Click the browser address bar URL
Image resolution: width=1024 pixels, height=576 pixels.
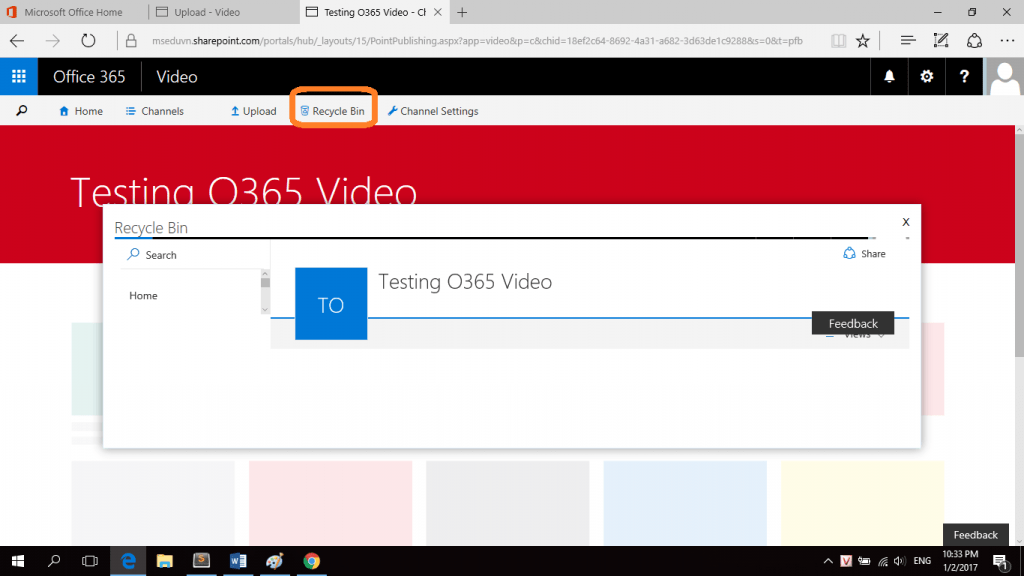[x=477, y=40]
